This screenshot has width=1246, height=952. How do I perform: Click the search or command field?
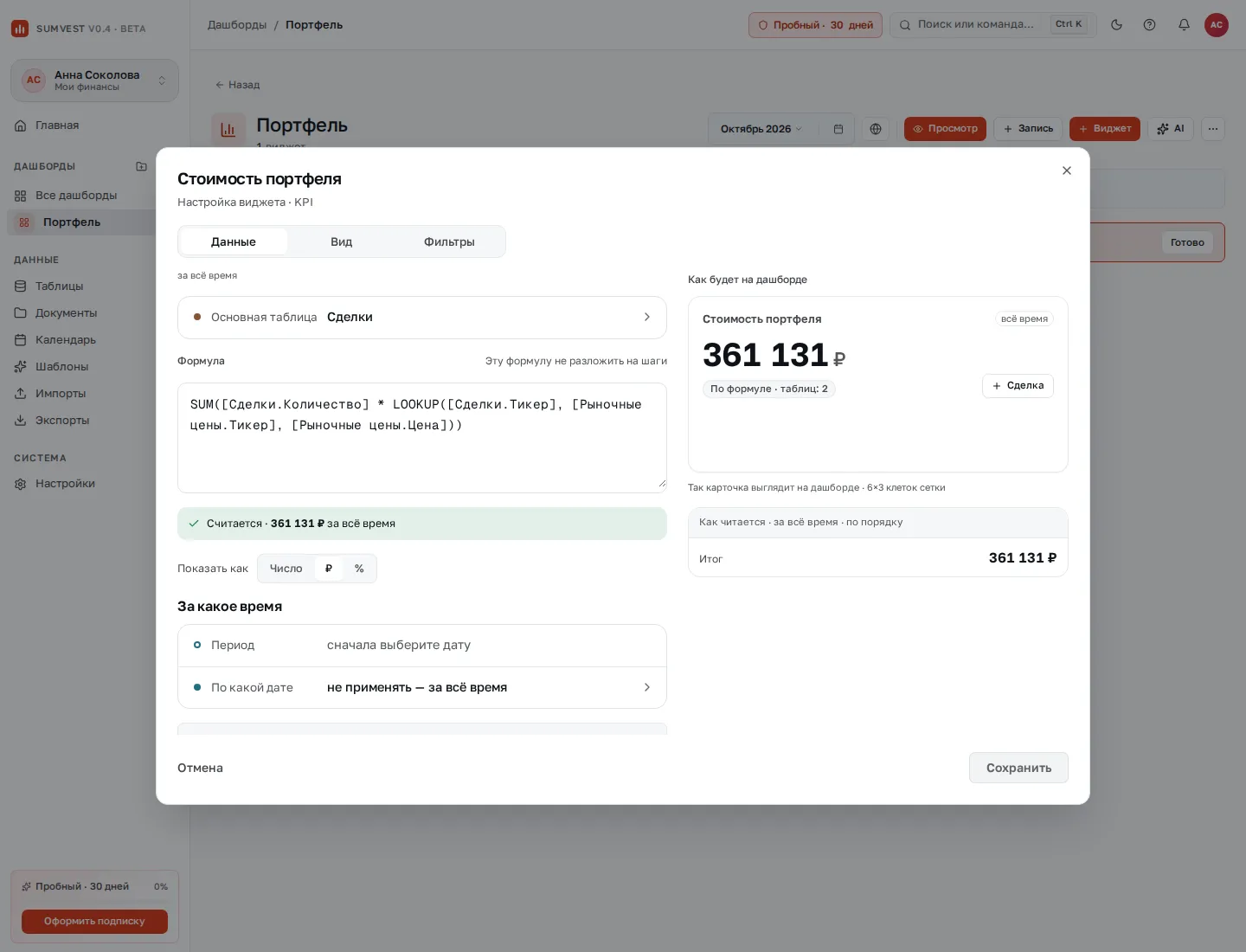click(993, 25)
